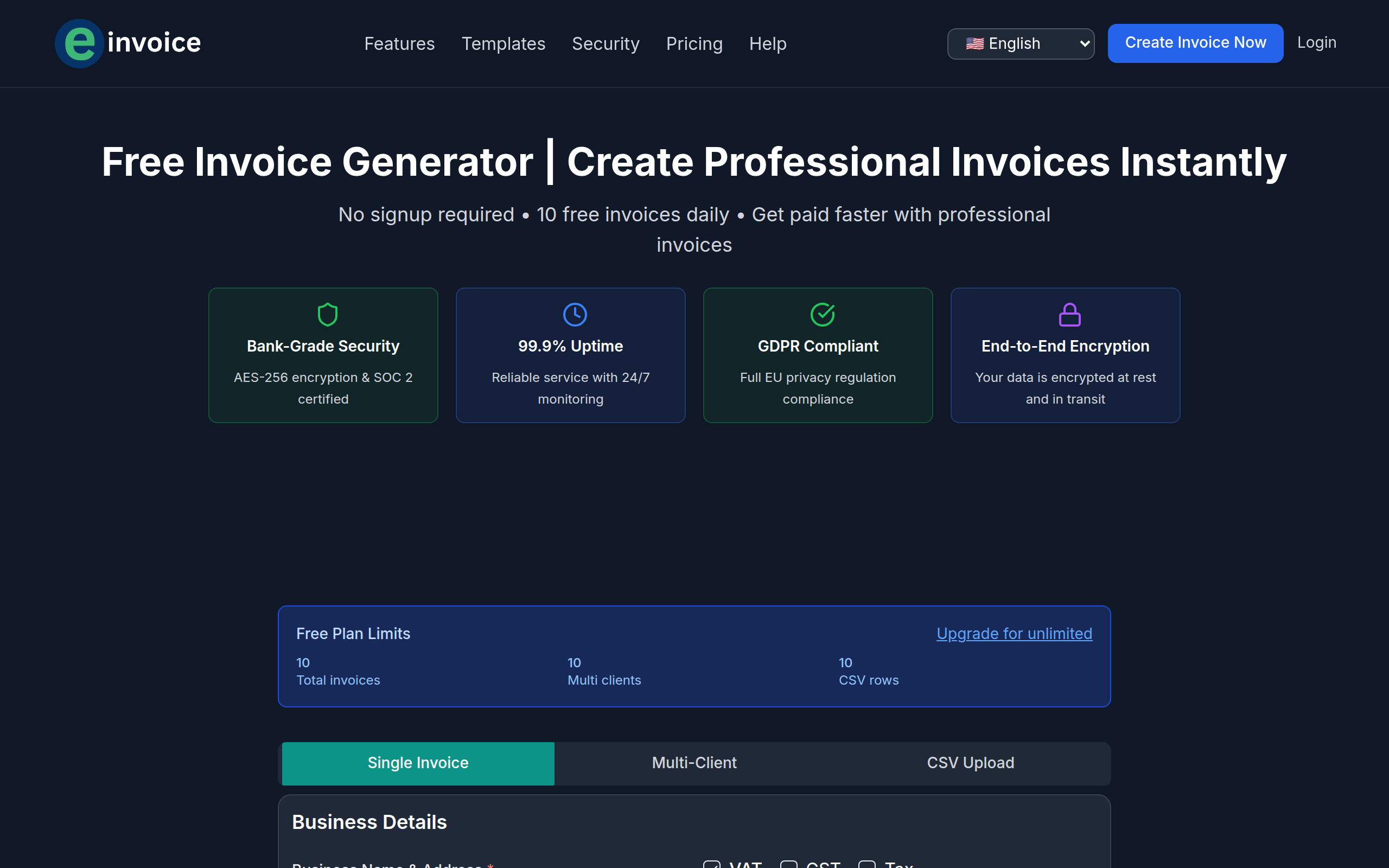Open the Features menu item
The height and width of the screenshot is (868, 1389).
(399, 43)
